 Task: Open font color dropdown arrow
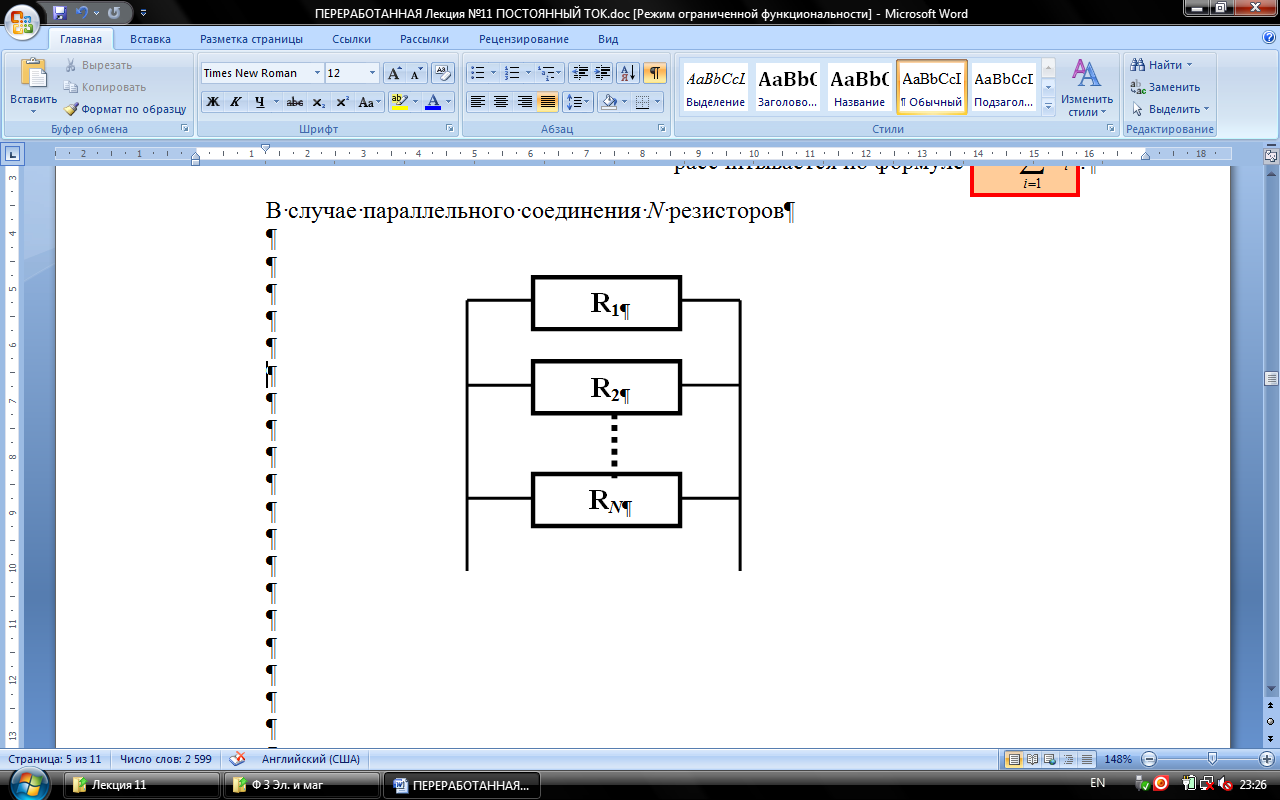449,102
